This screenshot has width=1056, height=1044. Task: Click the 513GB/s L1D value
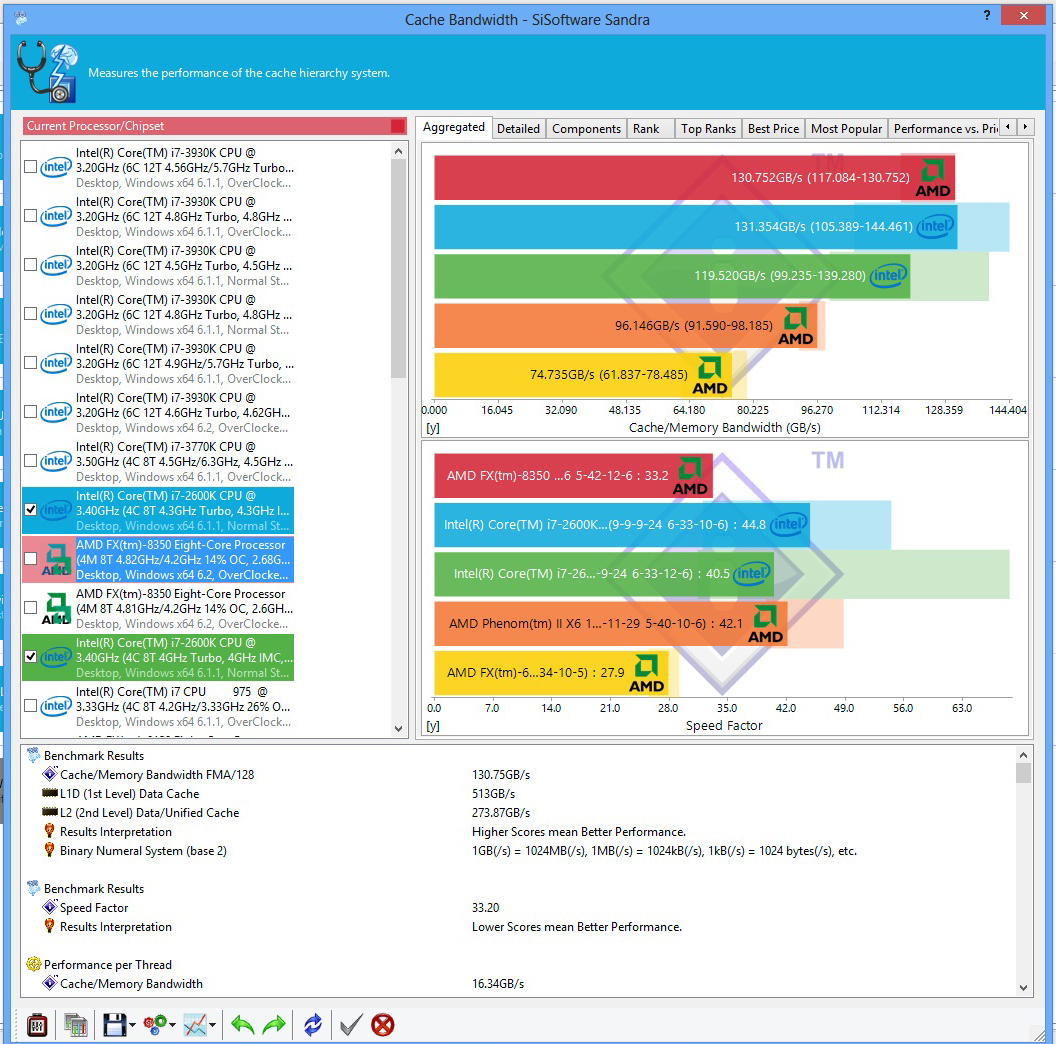pos(493,793)
